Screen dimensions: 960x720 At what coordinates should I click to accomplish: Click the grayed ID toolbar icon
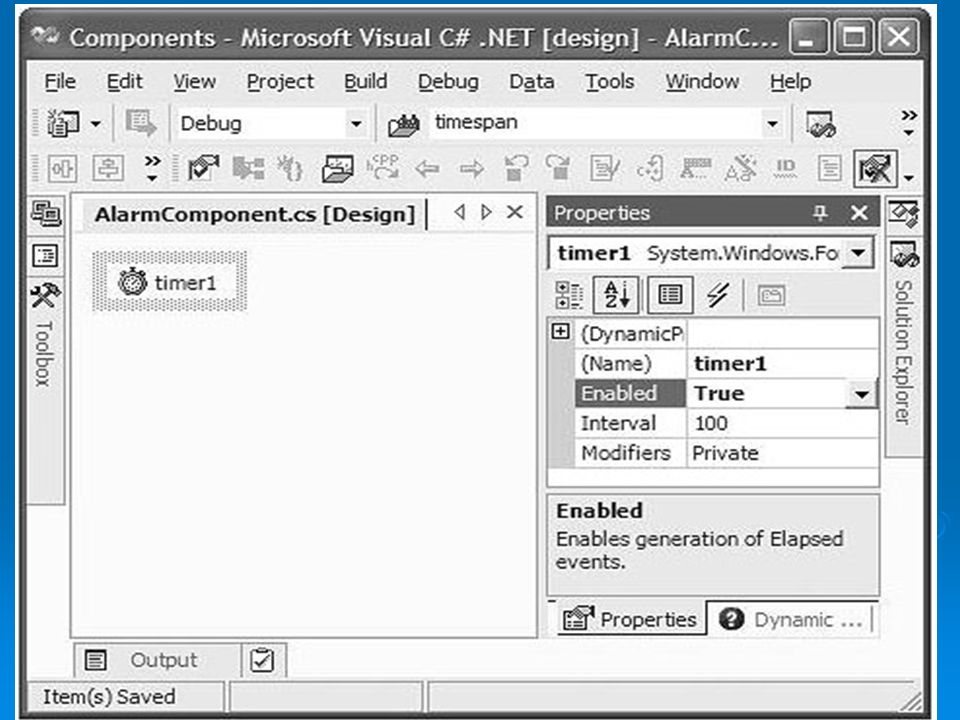tap(786, 168)
